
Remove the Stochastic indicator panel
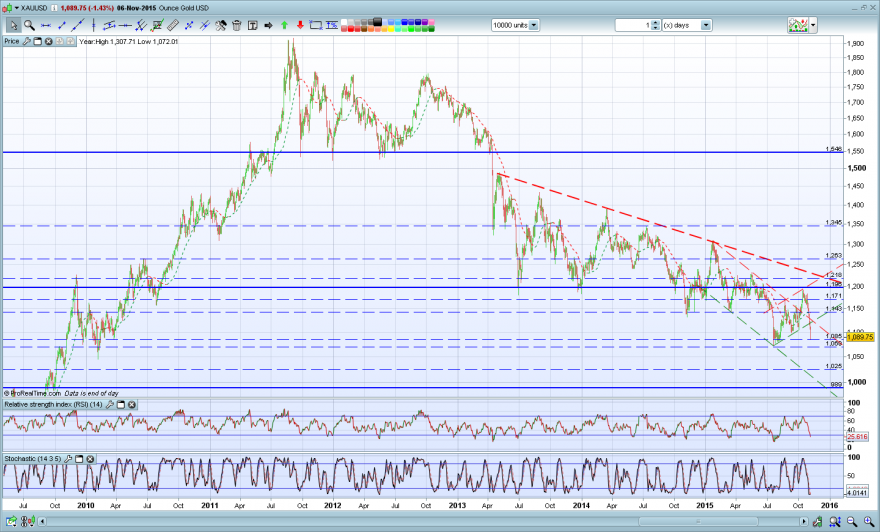tap(90, 459)
